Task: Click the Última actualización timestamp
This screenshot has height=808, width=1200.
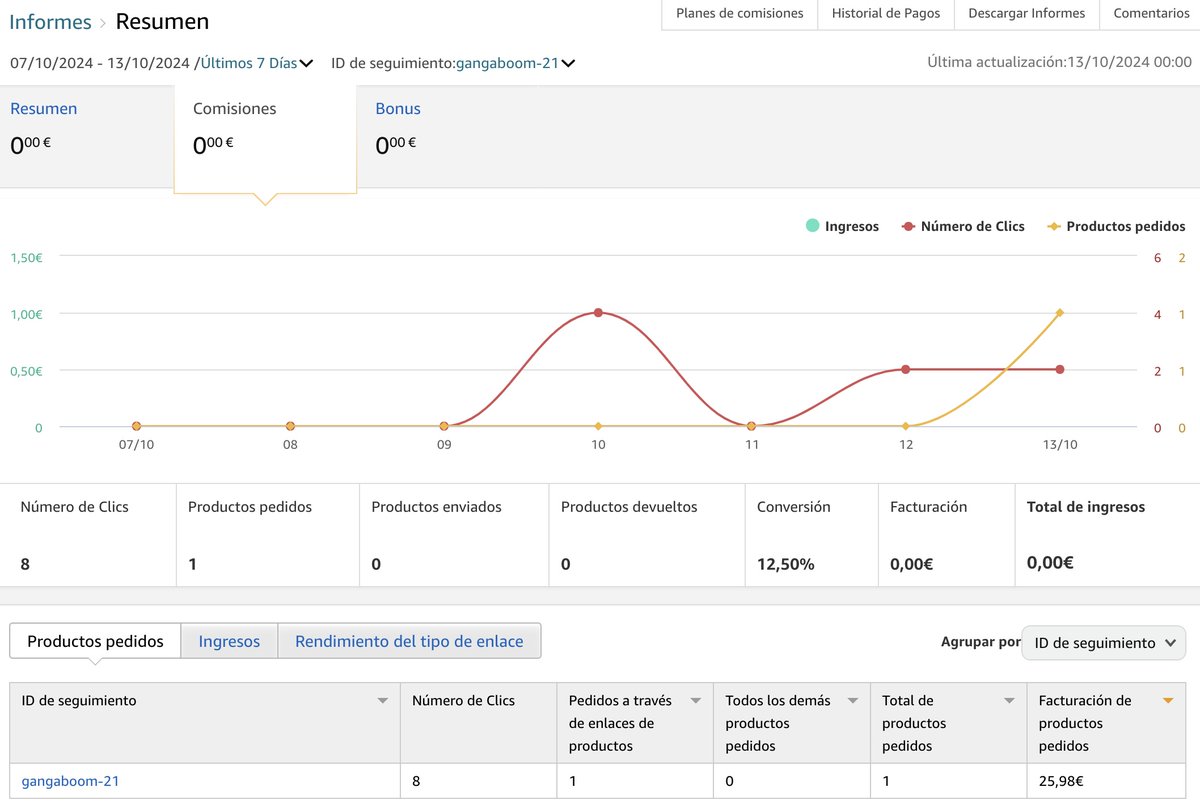Action: tap(1059, 62)
